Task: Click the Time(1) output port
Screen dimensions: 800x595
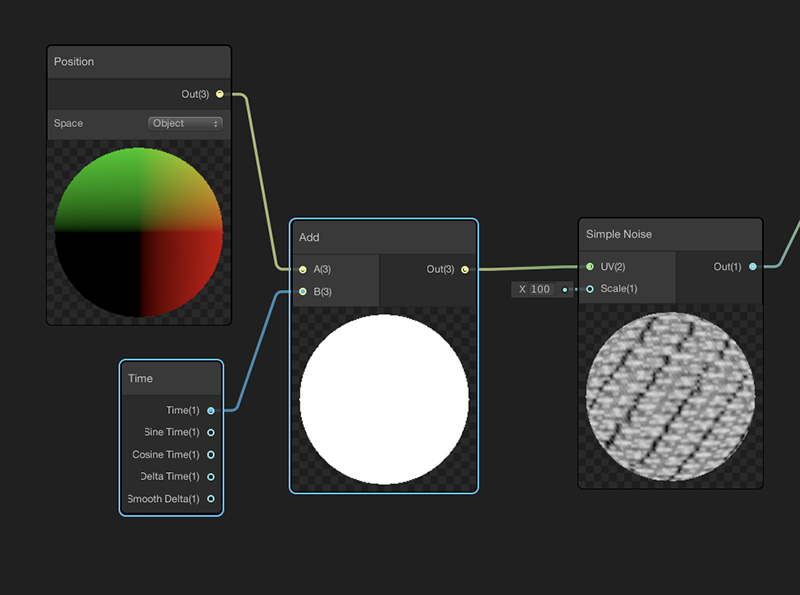Action: (x=210, y=409)
